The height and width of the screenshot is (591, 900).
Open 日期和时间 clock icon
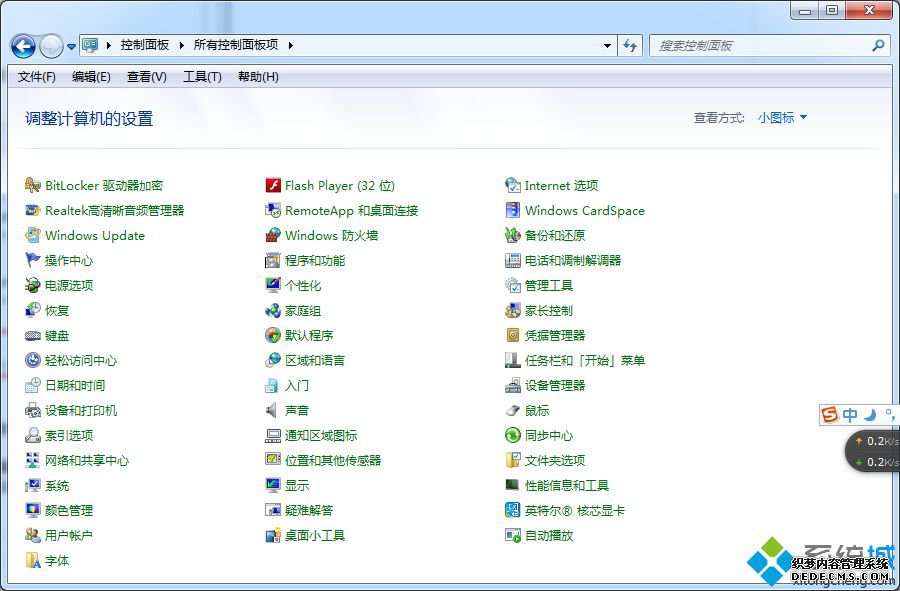[x=33, y=386]
